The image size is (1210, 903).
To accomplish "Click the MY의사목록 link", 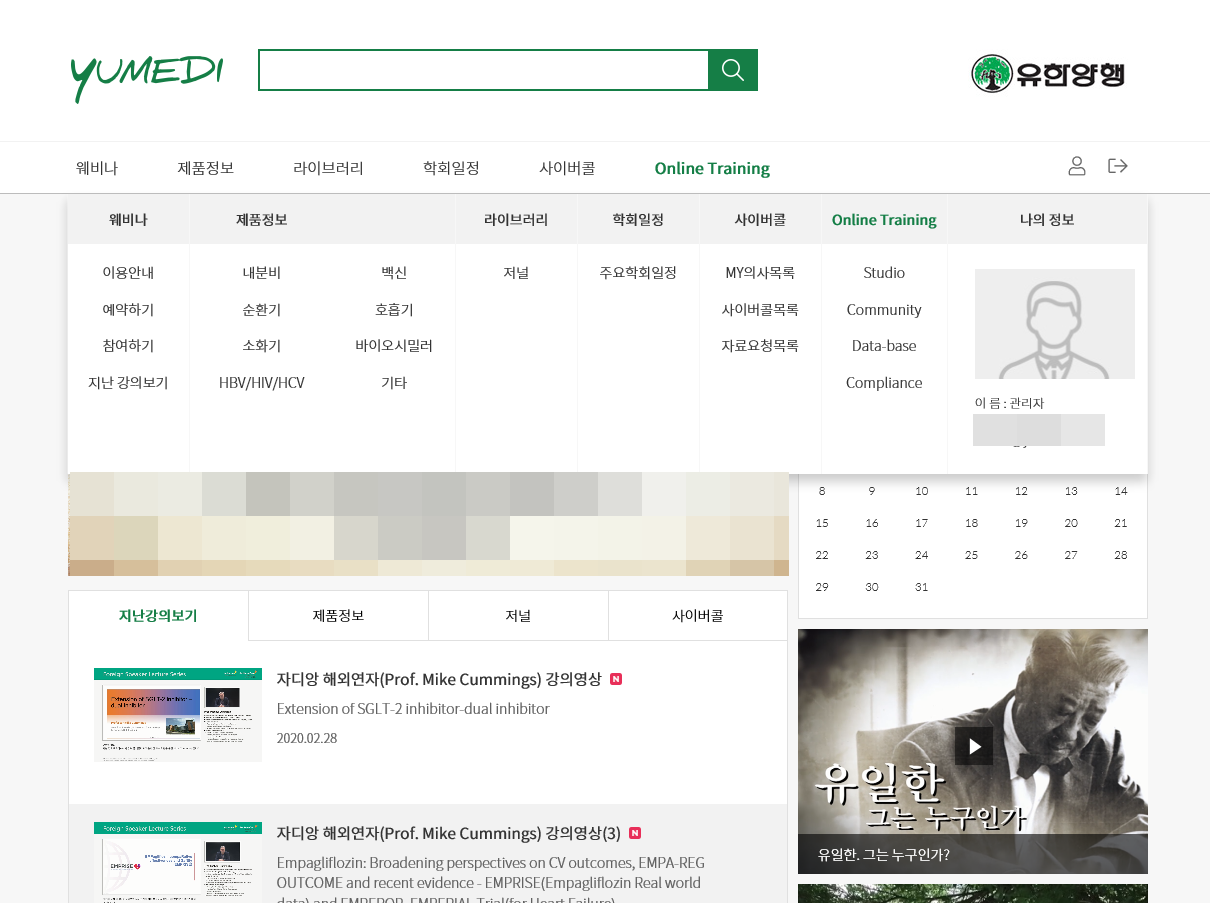I will click(760, 272).
